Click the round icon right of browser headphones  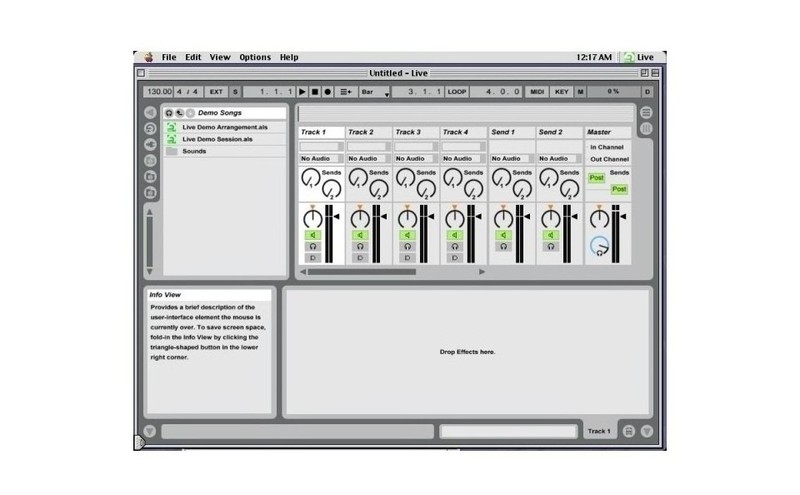180,113
